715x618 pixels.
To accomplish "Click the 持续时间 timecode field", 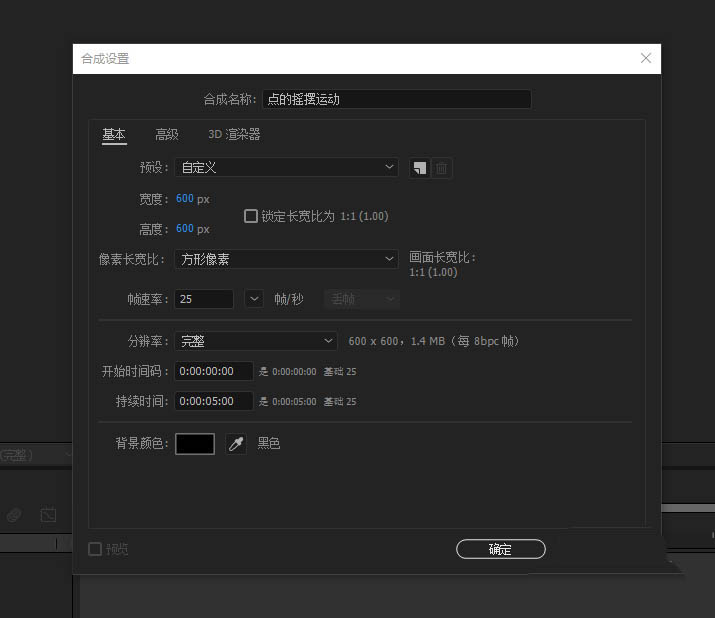I will (x=213, y=401).
